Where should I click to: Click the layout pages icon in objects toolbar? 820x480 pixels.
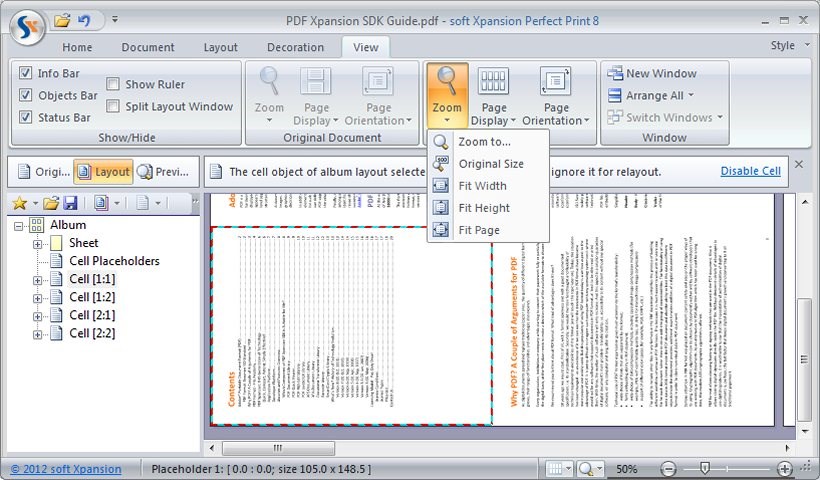[x=101, y=203]
